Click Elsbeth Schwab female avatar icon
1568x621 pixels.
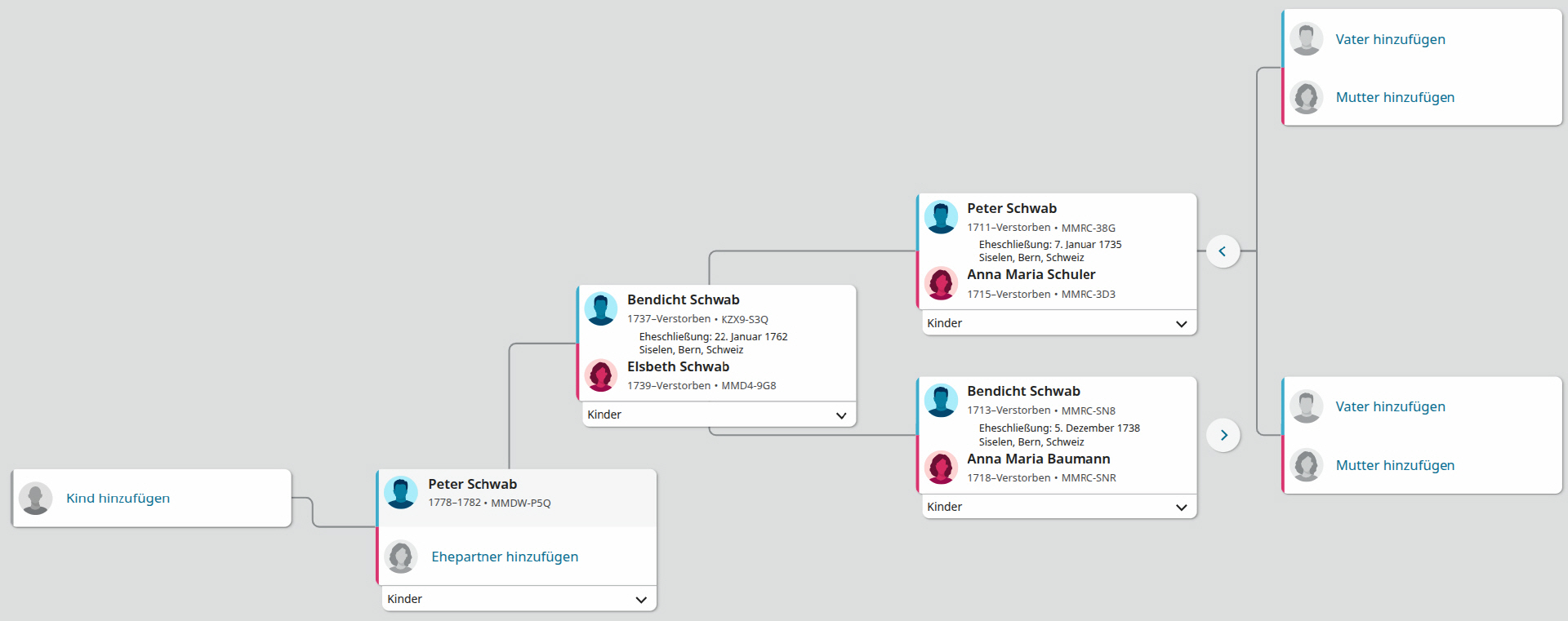601,375
